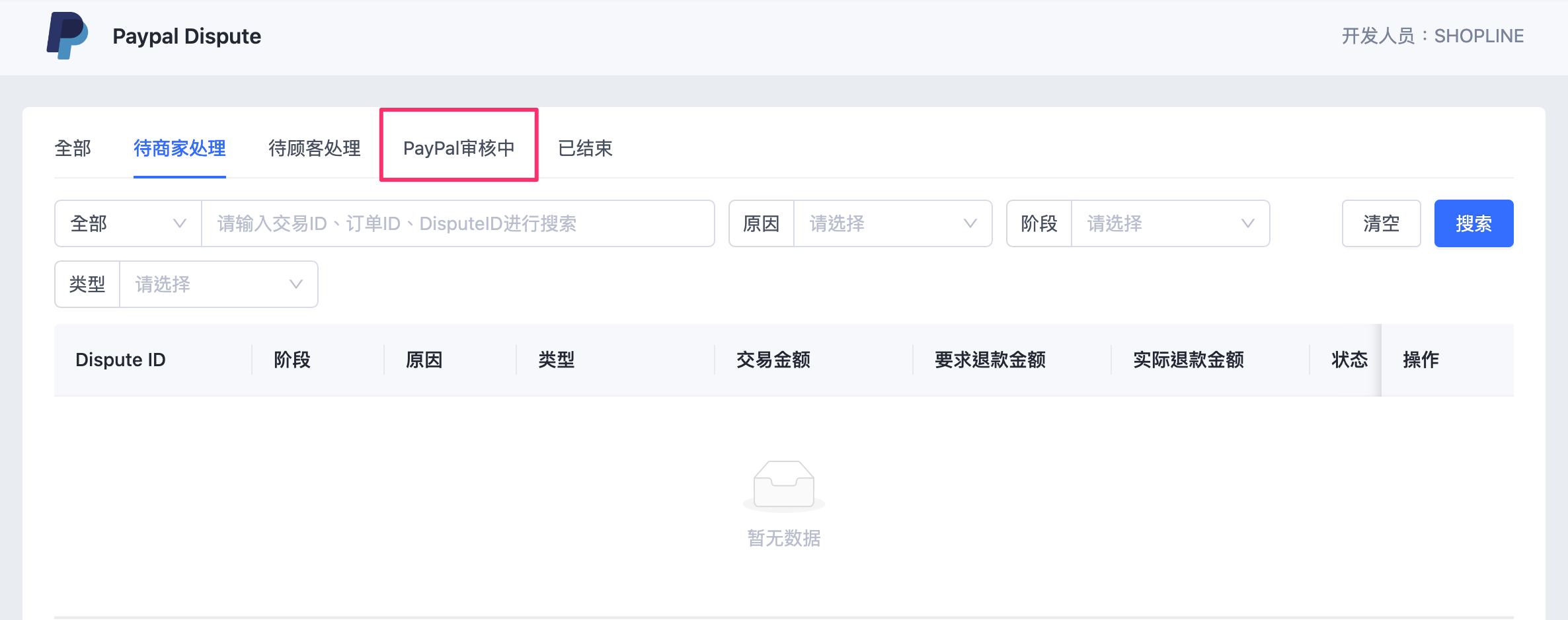Open the 原因 请选择 dropdown
This screenshot has width=1568, height=620.
[892, 223]
